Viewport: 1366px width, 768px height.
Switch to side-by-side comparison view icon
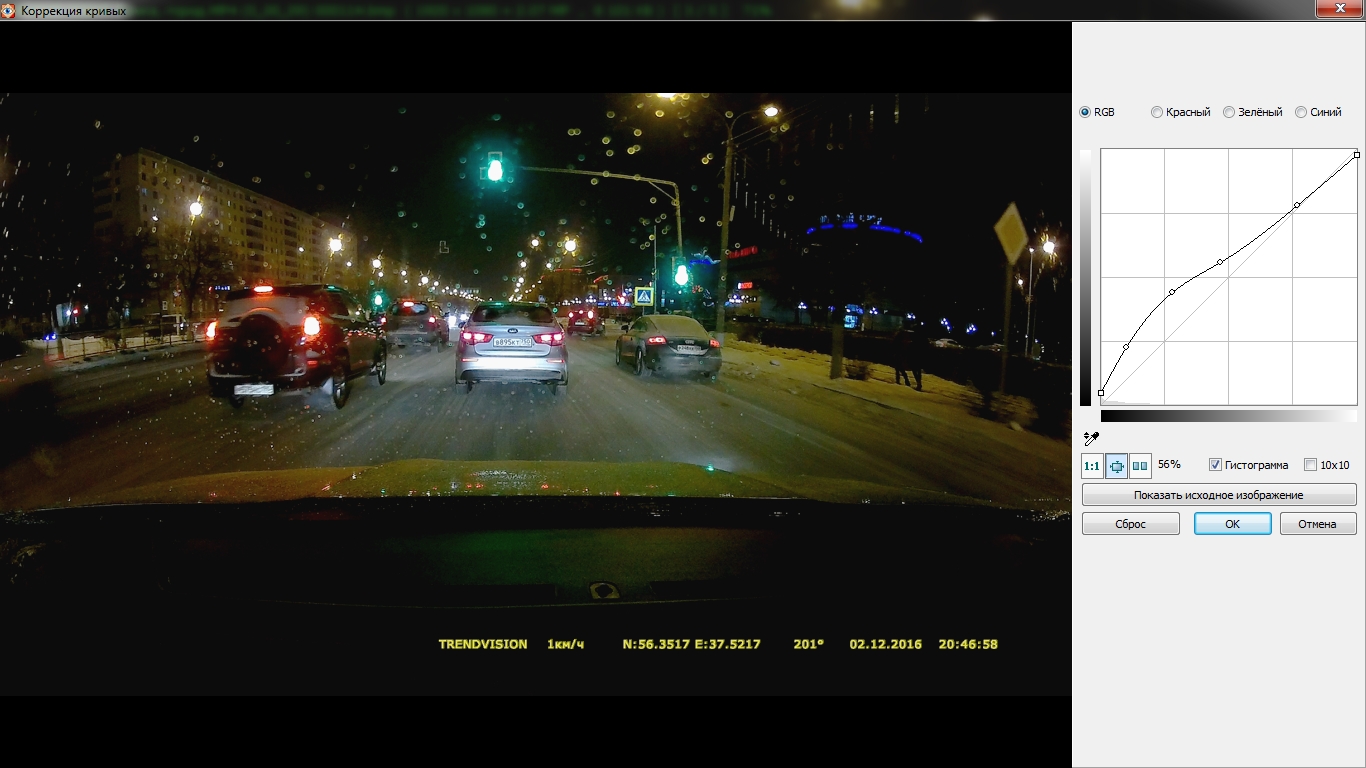(1140, 466)
